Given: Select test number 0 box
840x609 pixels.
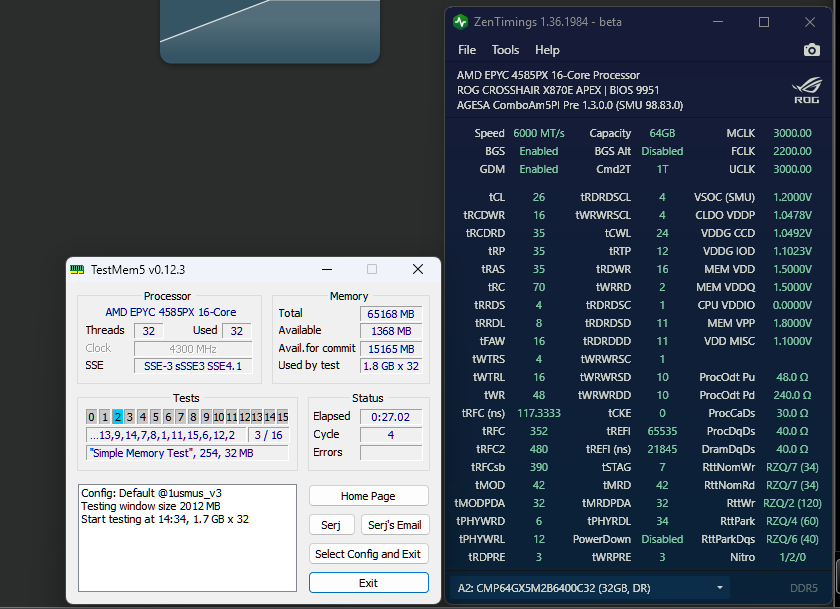Looking at the screenshot, I should pos(91,417).
